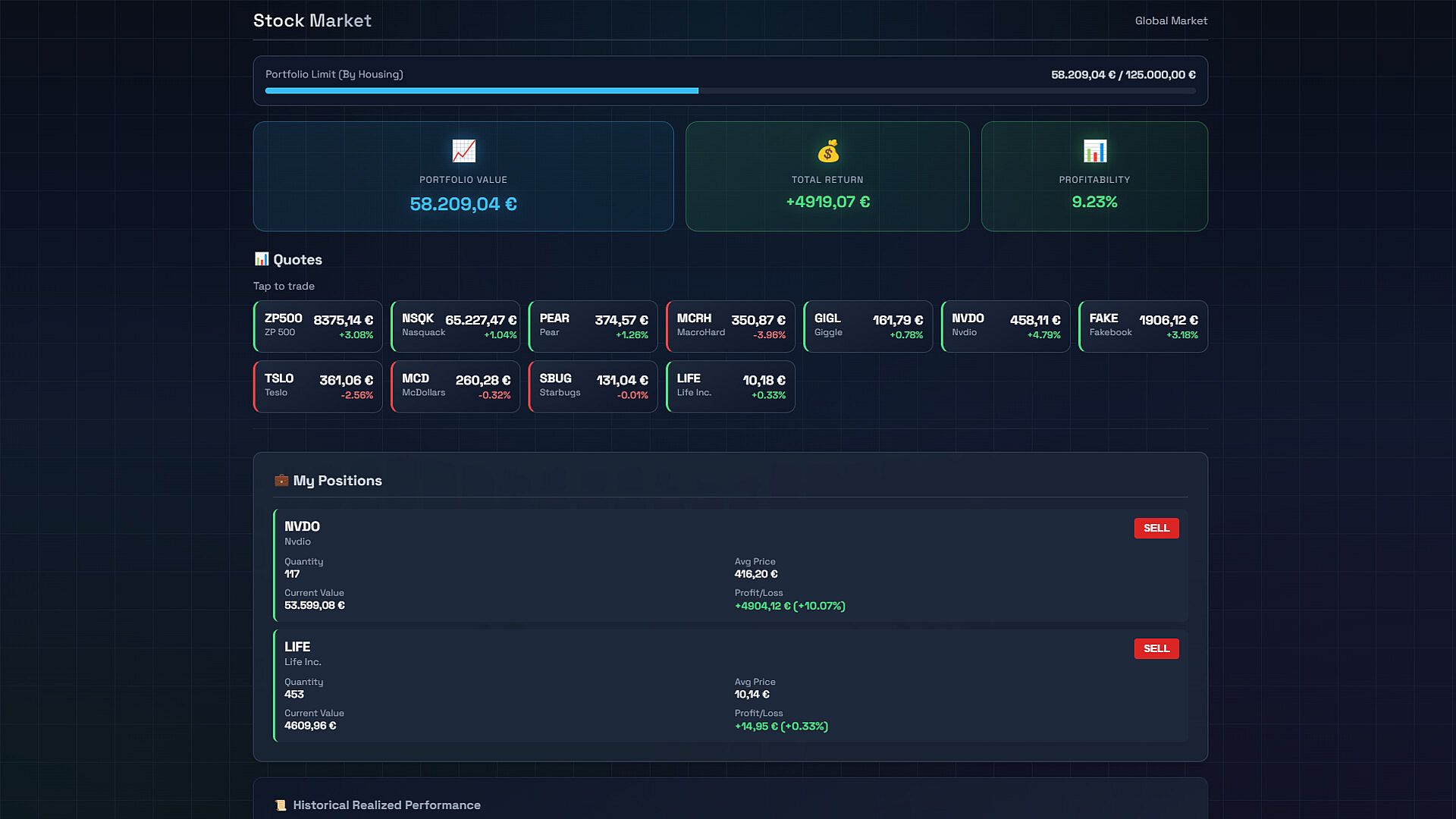Tap the NSQK Nasquack quote card
This screenshot has height=819, width=1456.
point(455,326)
